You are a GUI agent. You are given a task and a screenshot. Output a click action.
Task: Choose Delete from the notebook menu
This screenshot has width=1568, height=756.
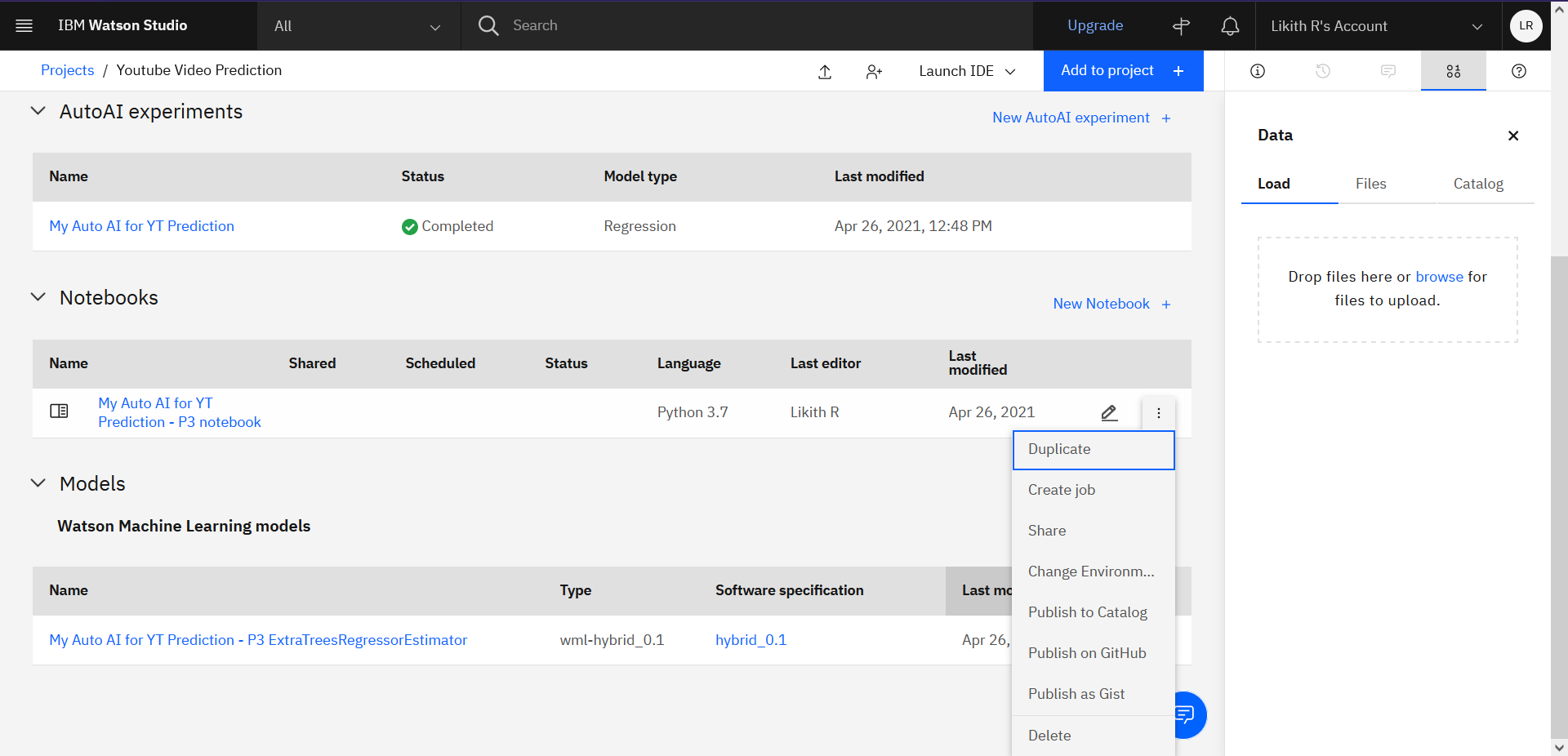[1094, 736]
